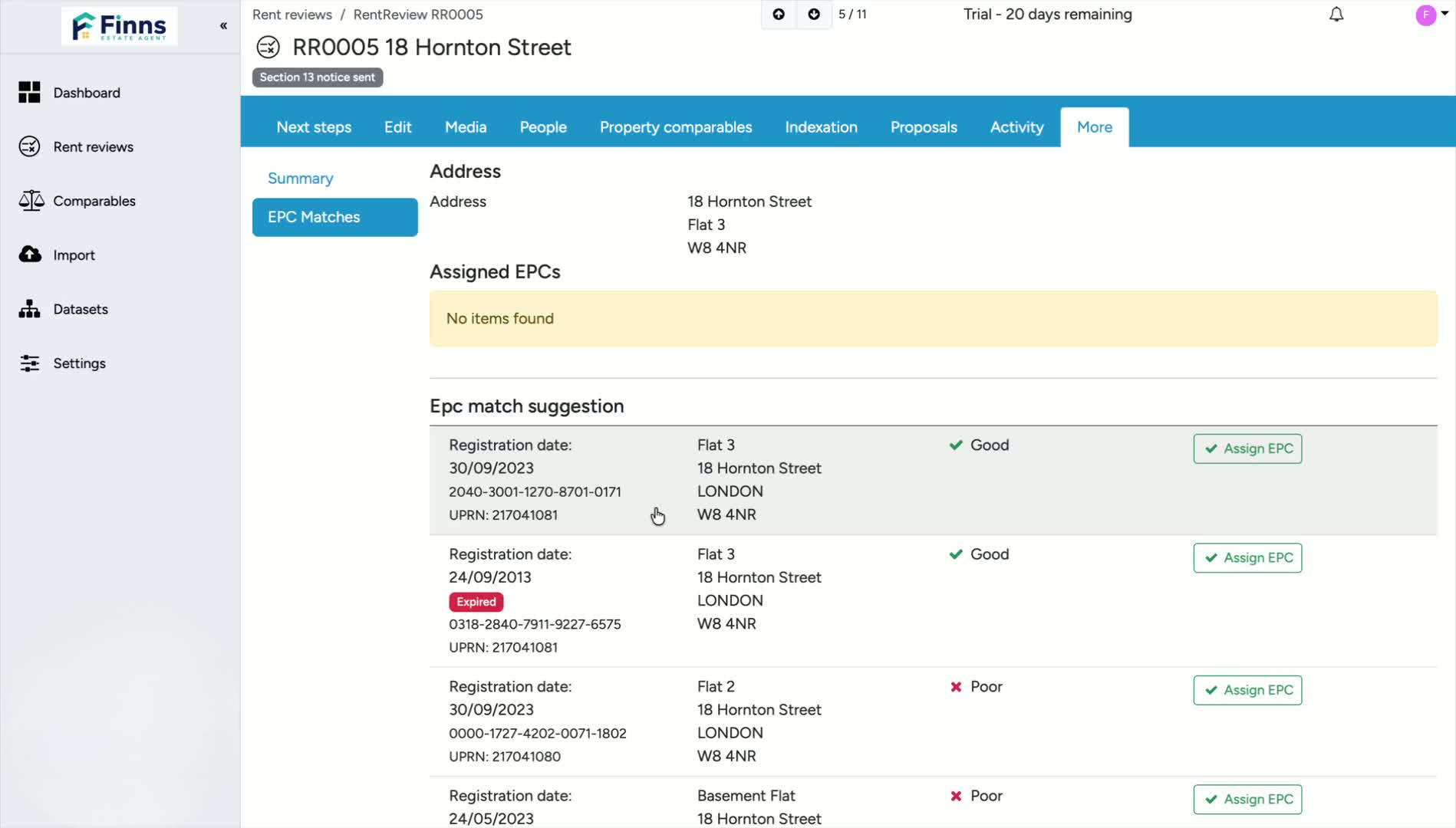Screen dimensions: 1456x828
Task: Assign the EPC registered 30/09/2023 for Flat 3
Action: [x=1247, y=449]
